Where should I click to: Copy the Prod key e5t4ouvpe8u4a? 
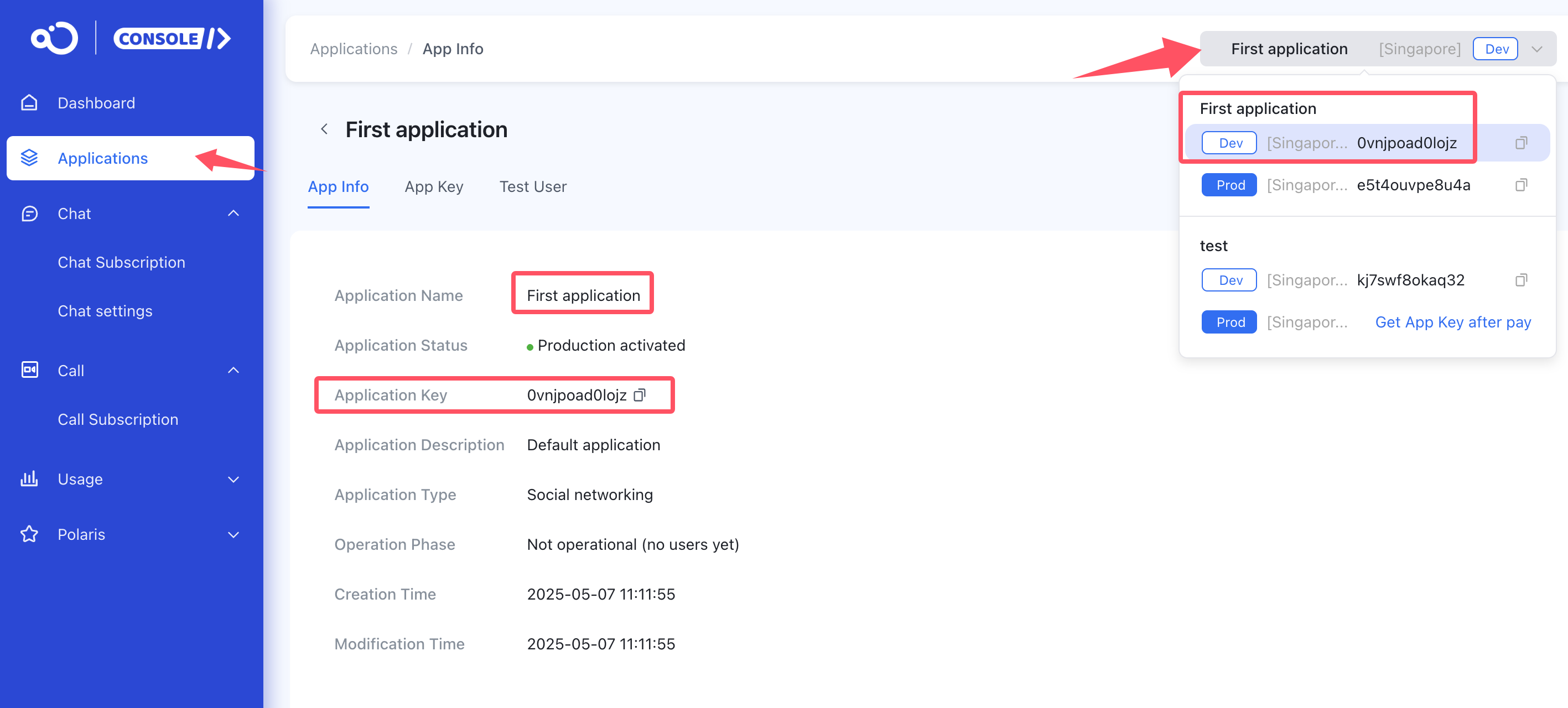(1520, 185)
